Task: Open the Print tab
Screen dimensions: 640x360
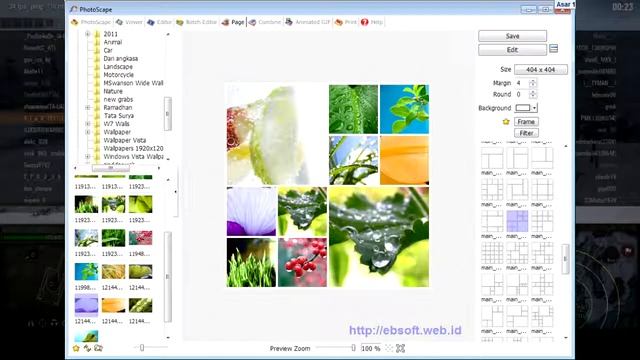Action: click(345, 22)
